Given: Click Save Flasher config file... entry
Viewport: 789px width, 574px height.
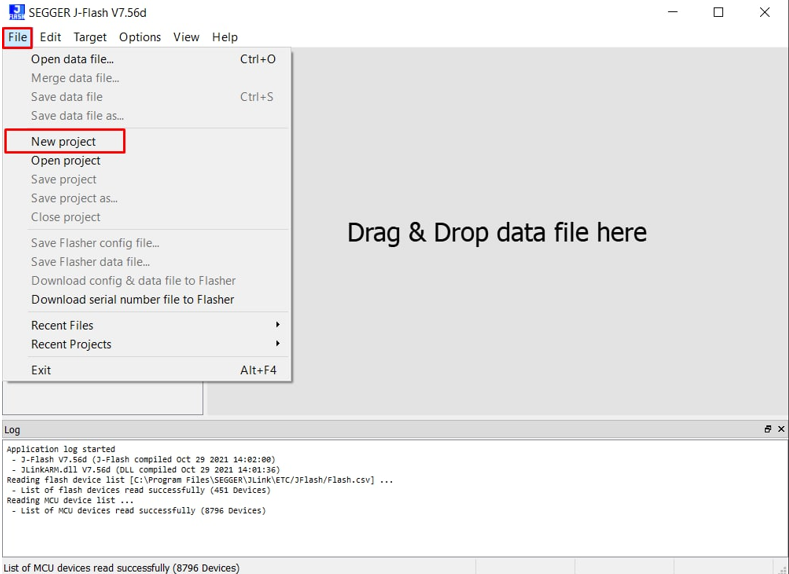Looking at the screenshot, I should tap(147, 243).
